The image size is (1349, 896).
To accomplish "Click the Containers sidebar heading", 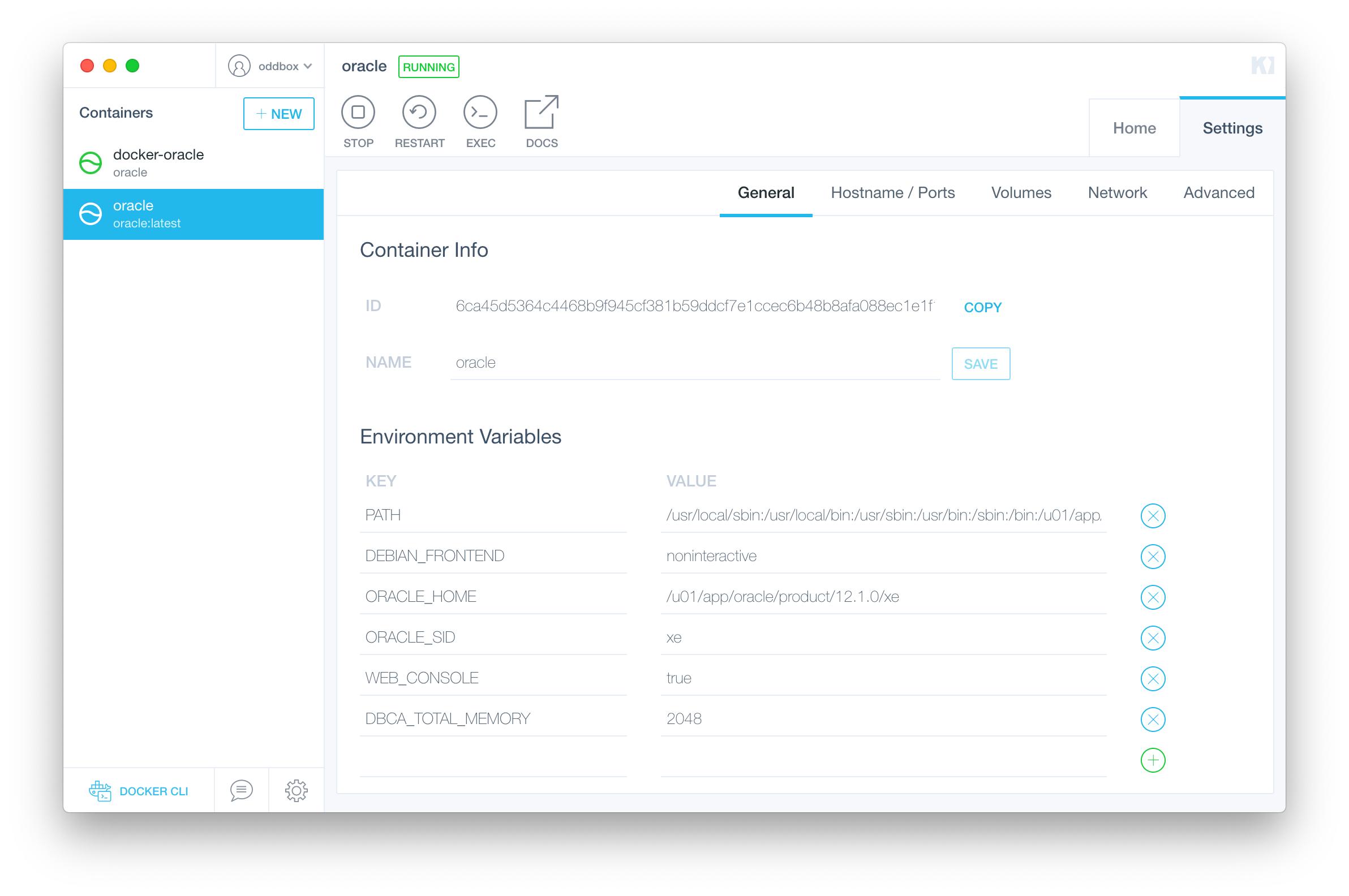I will [x=115, y=113].
